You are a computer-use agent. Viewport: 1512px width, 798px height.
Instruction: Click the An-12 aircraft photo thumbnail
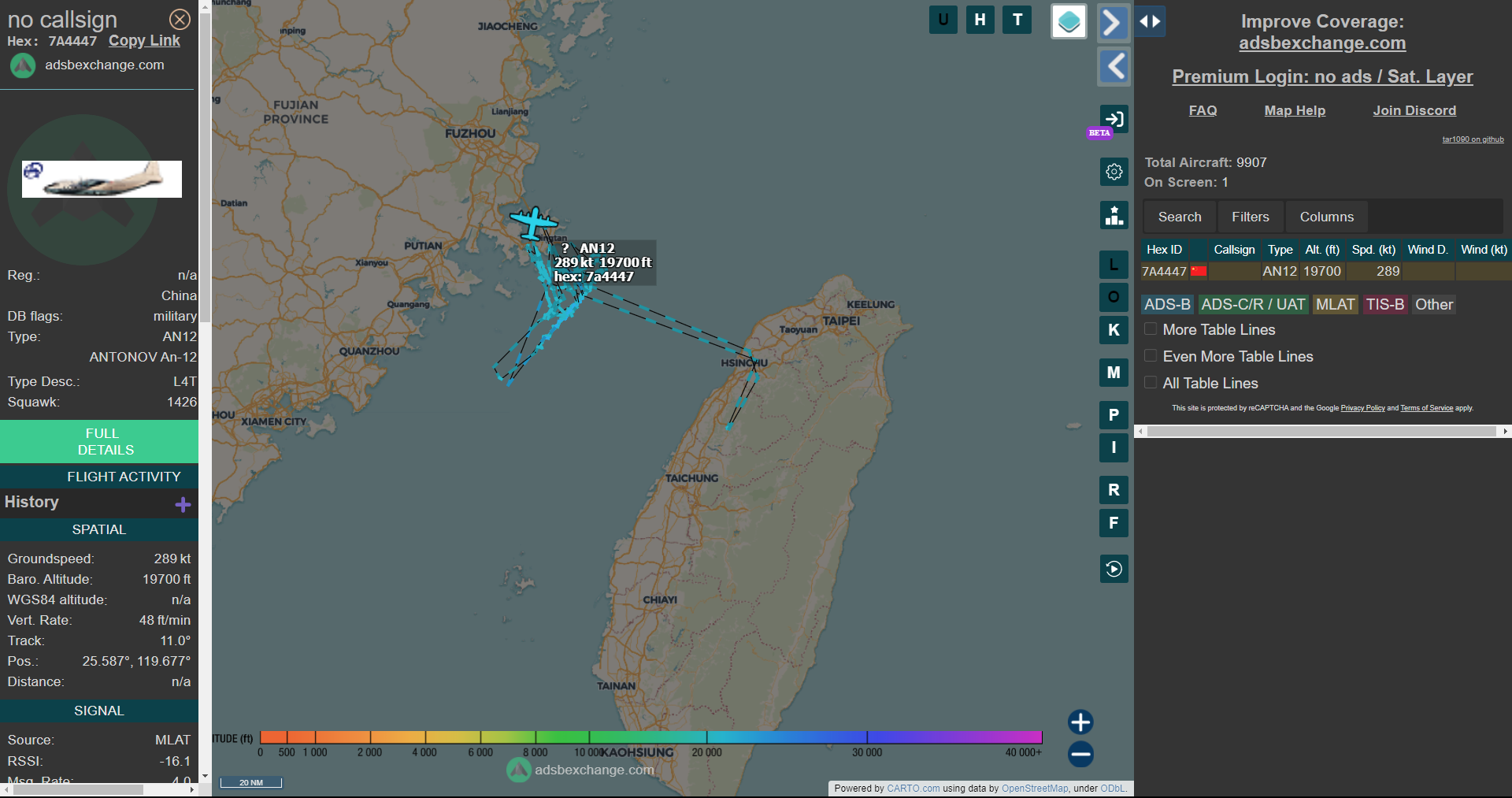(x=102, y=179)
